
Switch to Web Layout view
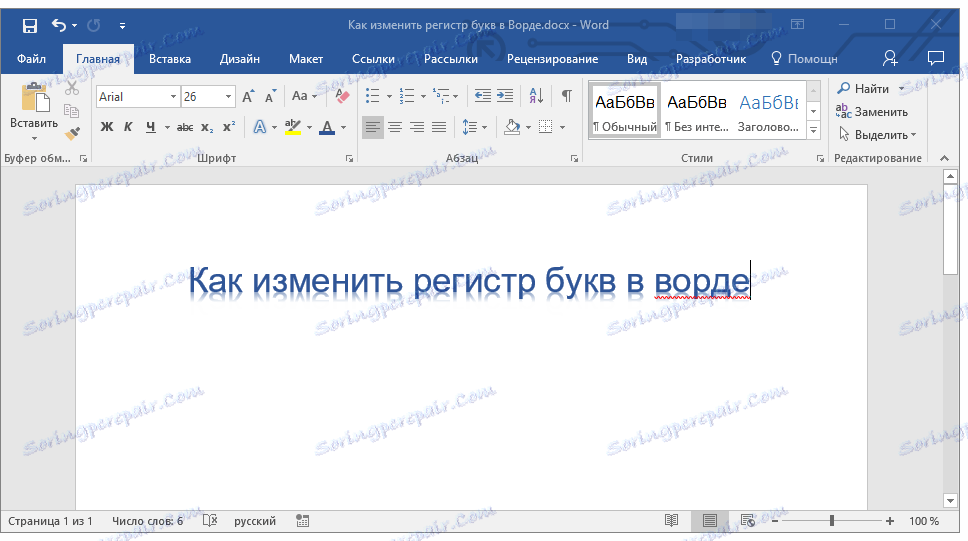click(x=748, y=521)
